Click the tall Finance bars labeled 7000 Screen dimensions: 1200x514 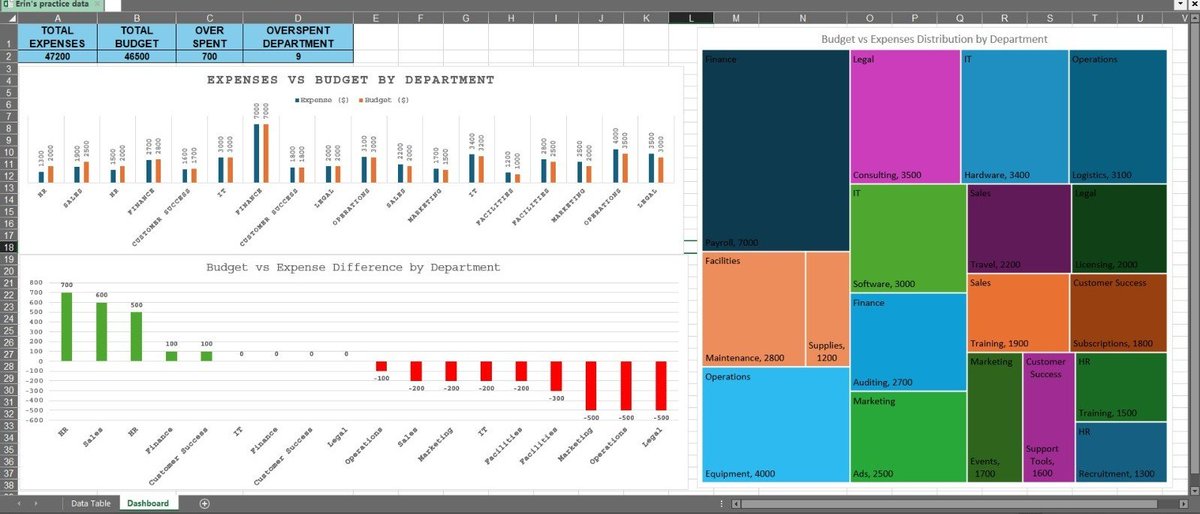click(x=260, y=153)
